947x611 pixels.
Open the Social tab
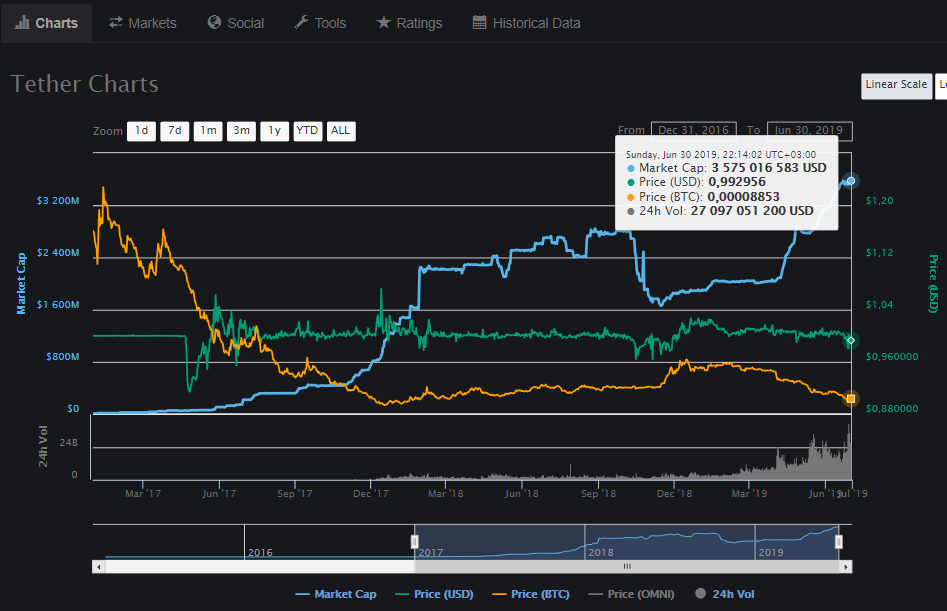[x=236, y=23]
